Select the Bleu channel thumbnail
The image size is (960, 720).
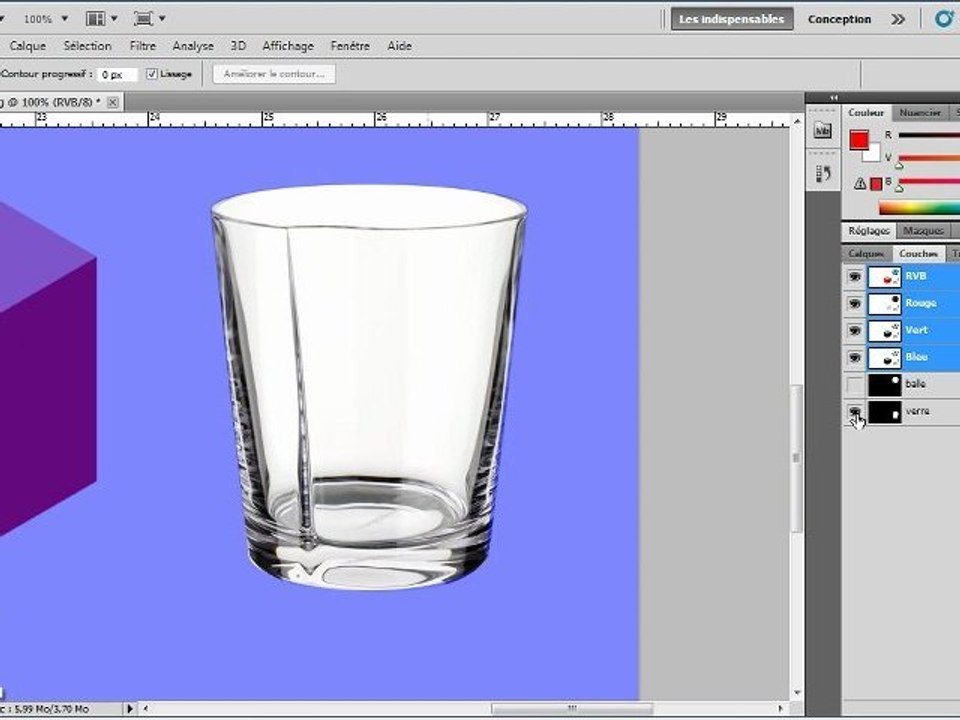point(884,357)
